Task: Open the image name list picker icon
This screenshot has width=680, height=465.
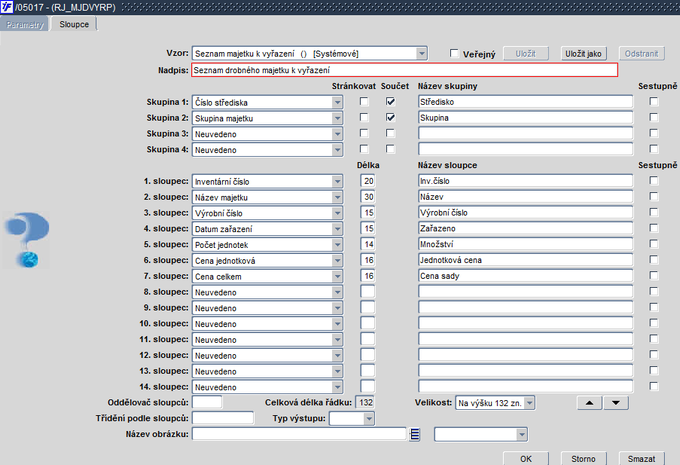Action: tap(415, 434)
